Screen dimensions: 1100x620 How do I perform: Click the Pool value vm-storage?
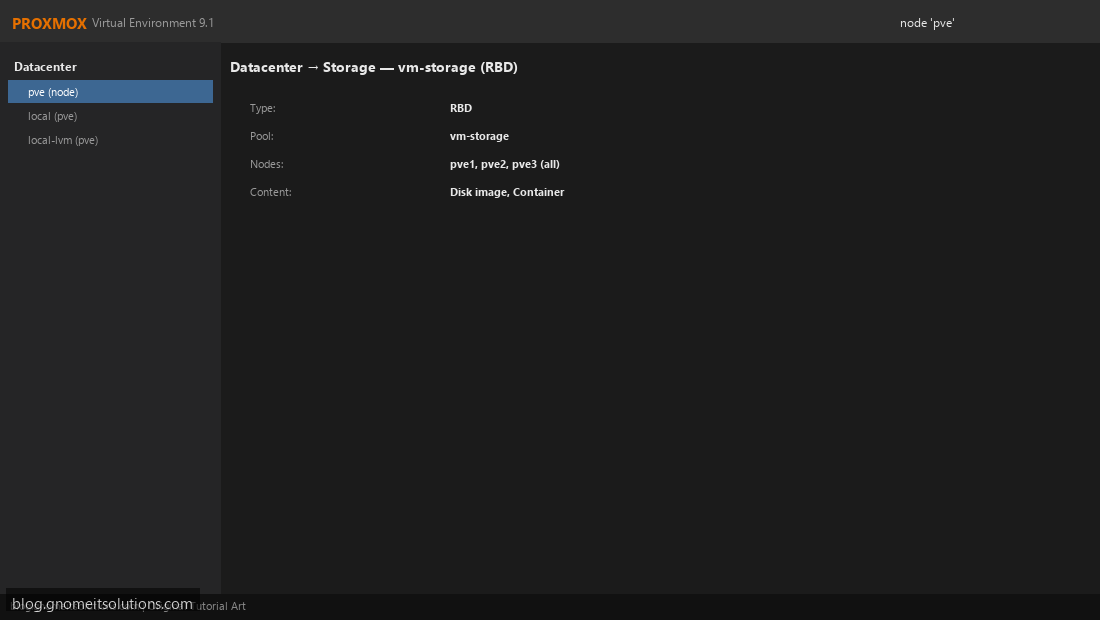tap(479, 136)
